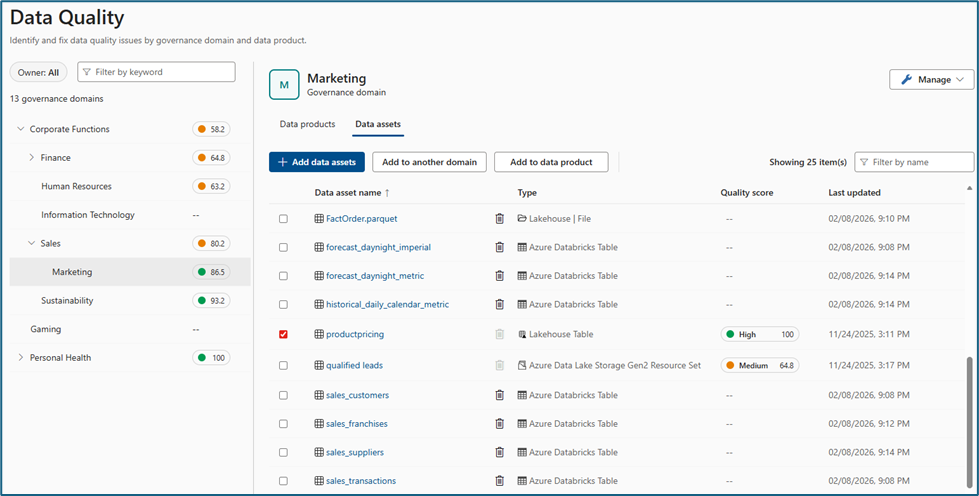This screenshot has height=496, width=979.
Task: Click delete icon for historical_daily_calendar_metric
Action: [500, 304]
